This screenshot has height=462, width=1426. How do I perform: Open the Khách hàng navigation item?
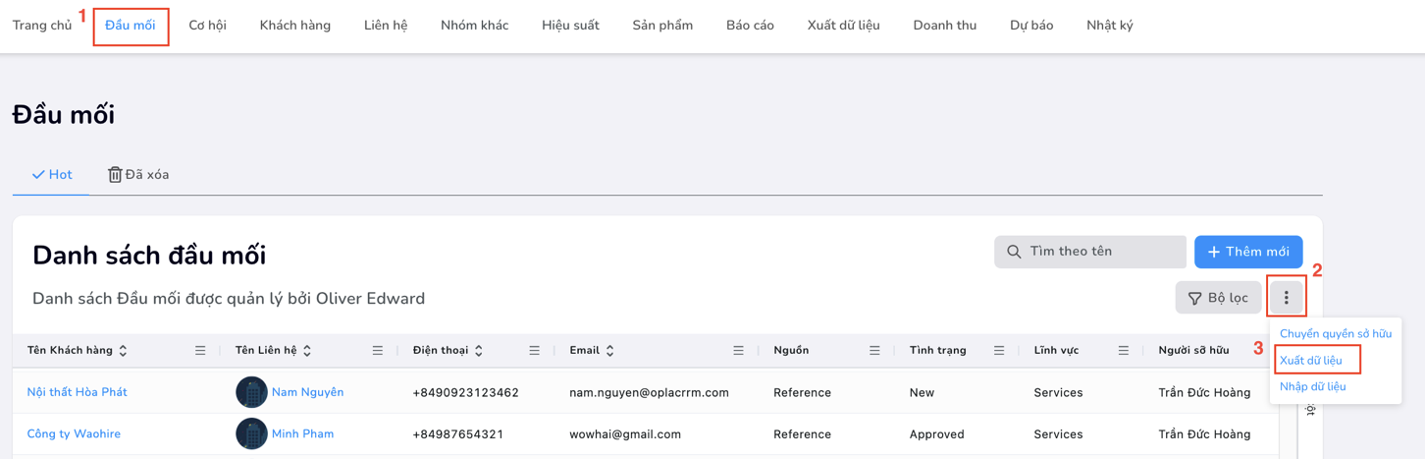point(295,25)
